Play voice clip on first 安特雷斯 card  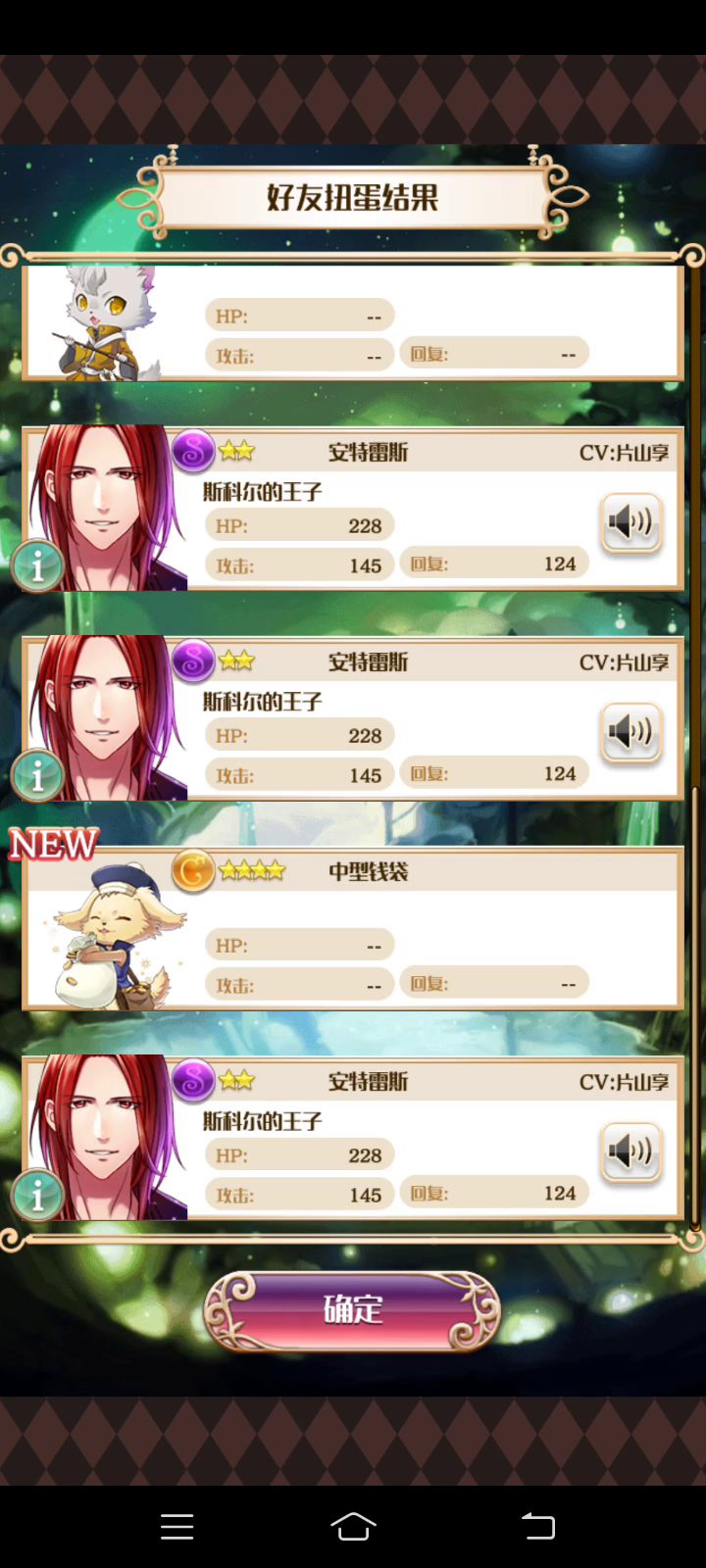pos(630,523)
